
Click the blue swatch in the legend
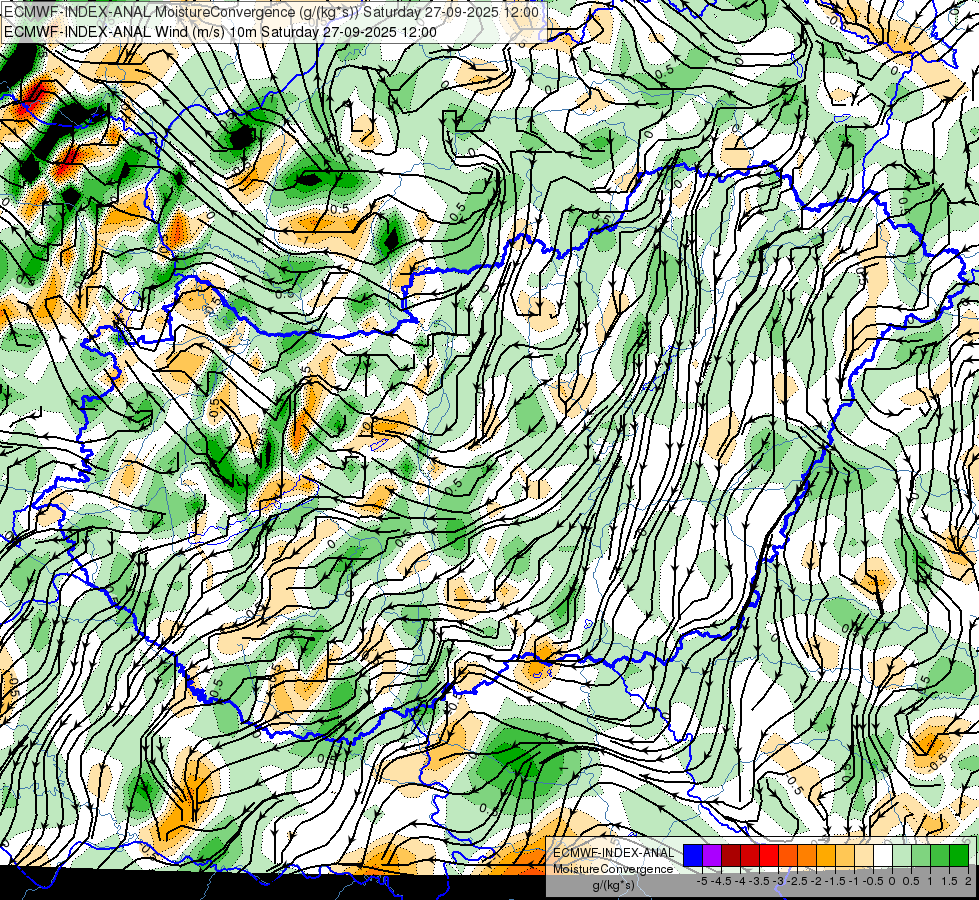coord(693,856)
